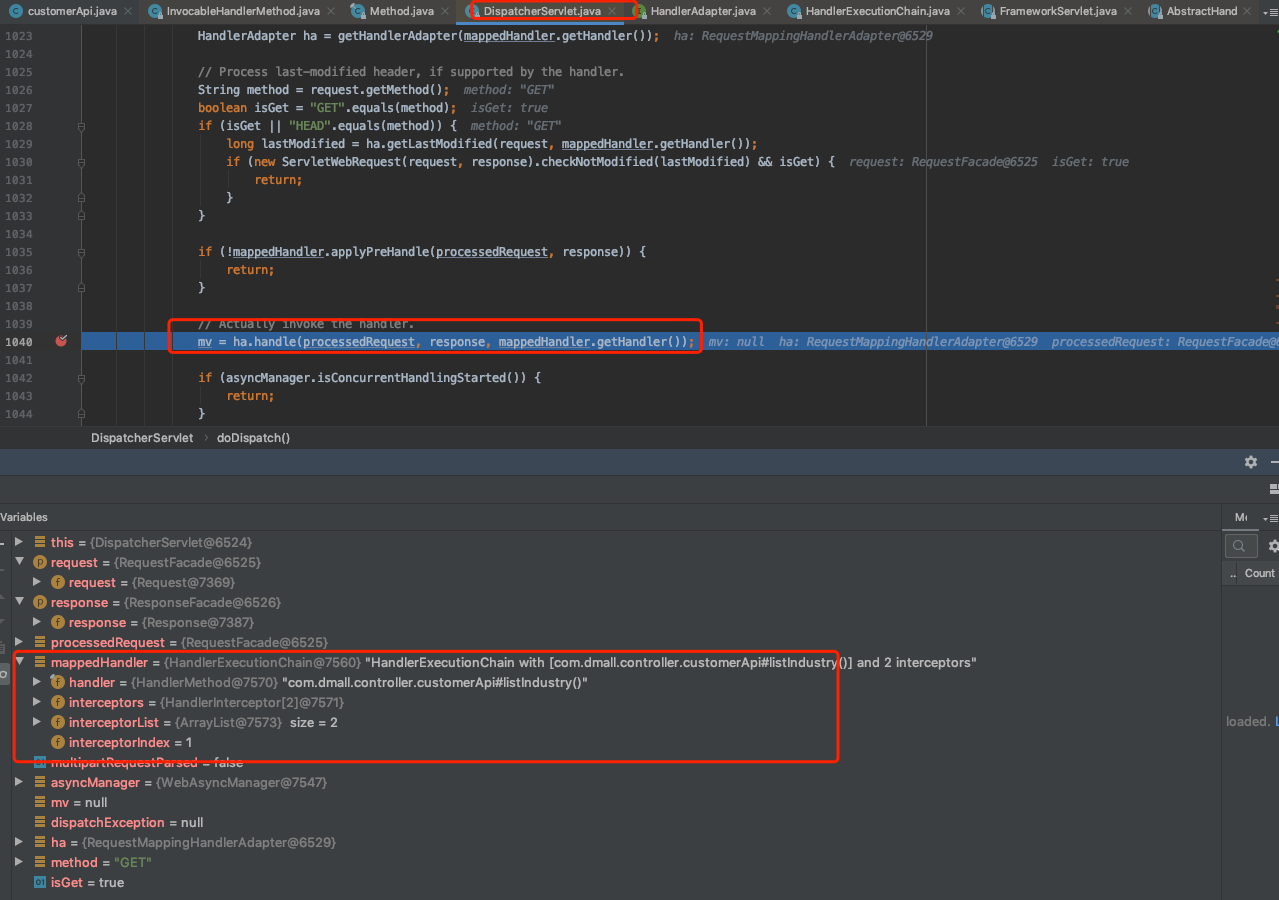
Task: Fold the applyPreHandle if block at line 1035
Action: click(80, 252)
